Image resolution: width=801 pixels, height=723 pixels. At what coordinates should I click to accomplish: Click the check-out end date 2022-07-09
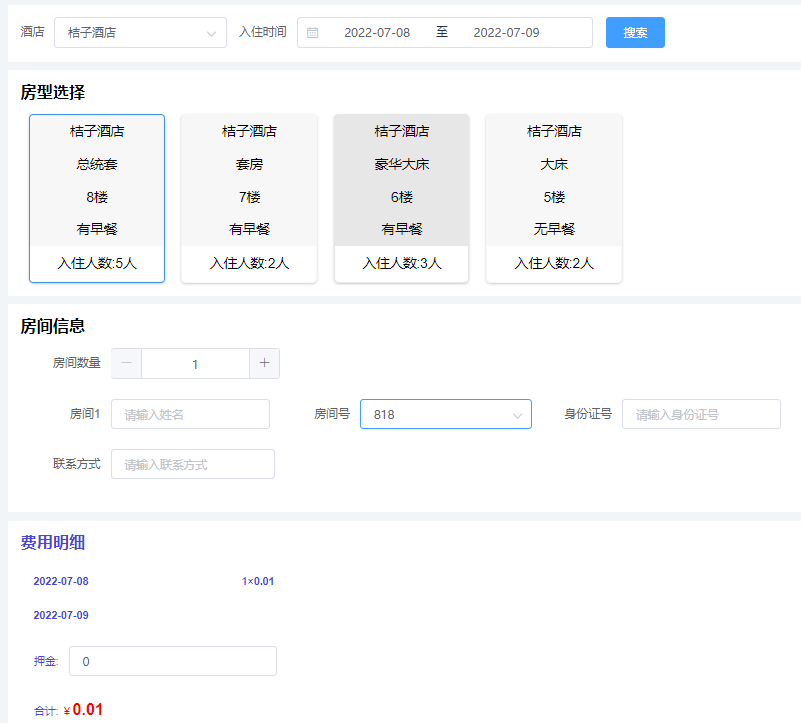(506, 33)
